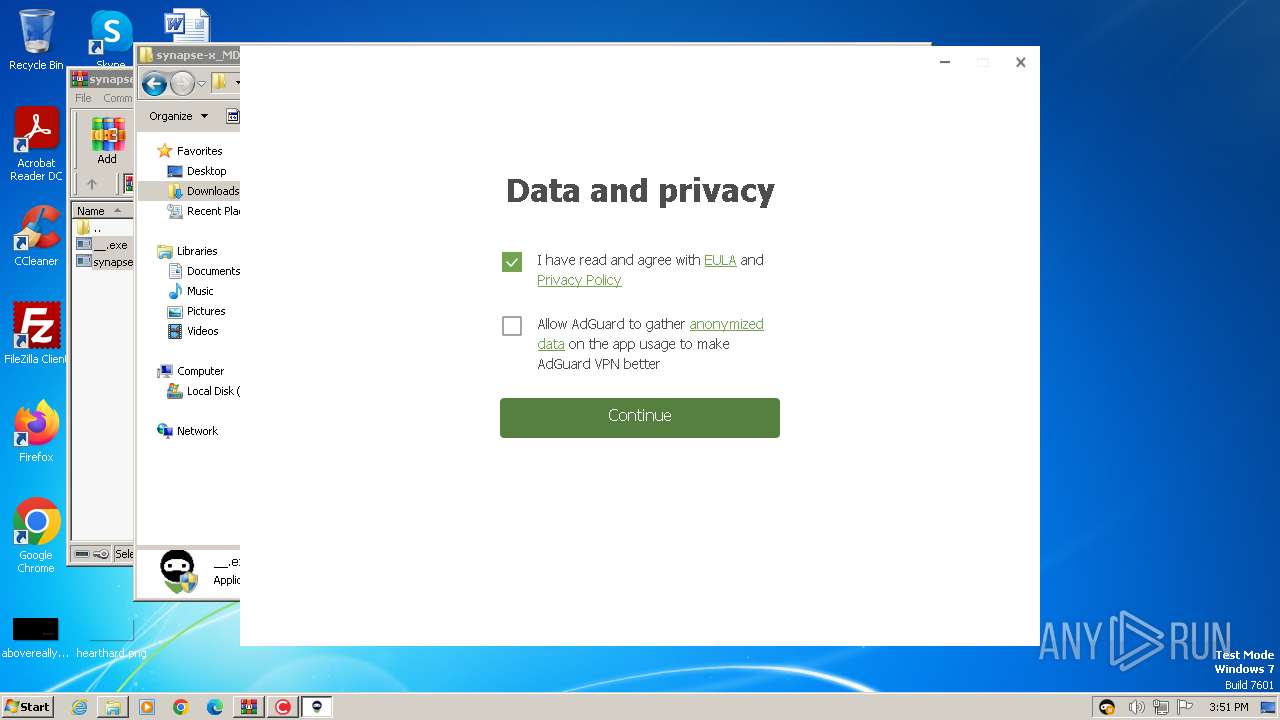The image size is (1280, 720).
Task: Open the Word document icon on desktop
Action: point(187,26)
